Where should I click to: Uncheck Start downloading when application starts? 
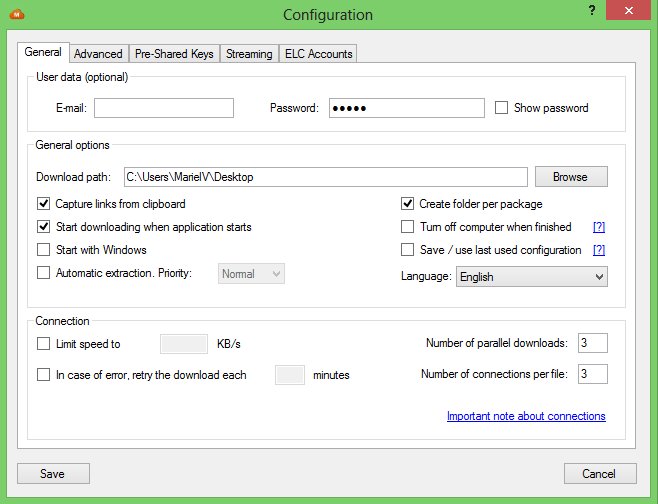click(44, 227)
